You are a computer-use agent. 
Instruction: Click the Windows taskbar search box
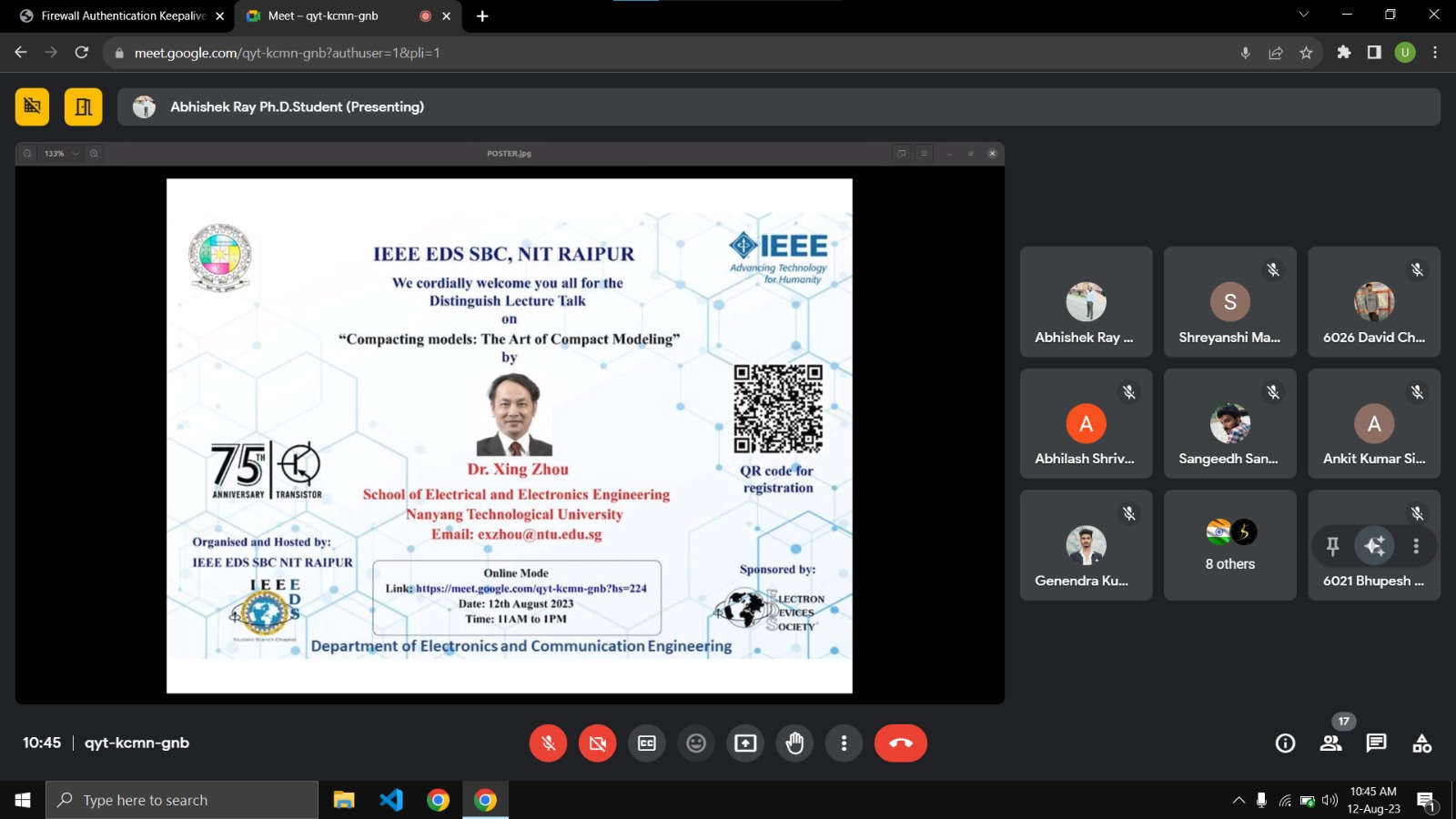pyautogui.click(x=182, y=800)
